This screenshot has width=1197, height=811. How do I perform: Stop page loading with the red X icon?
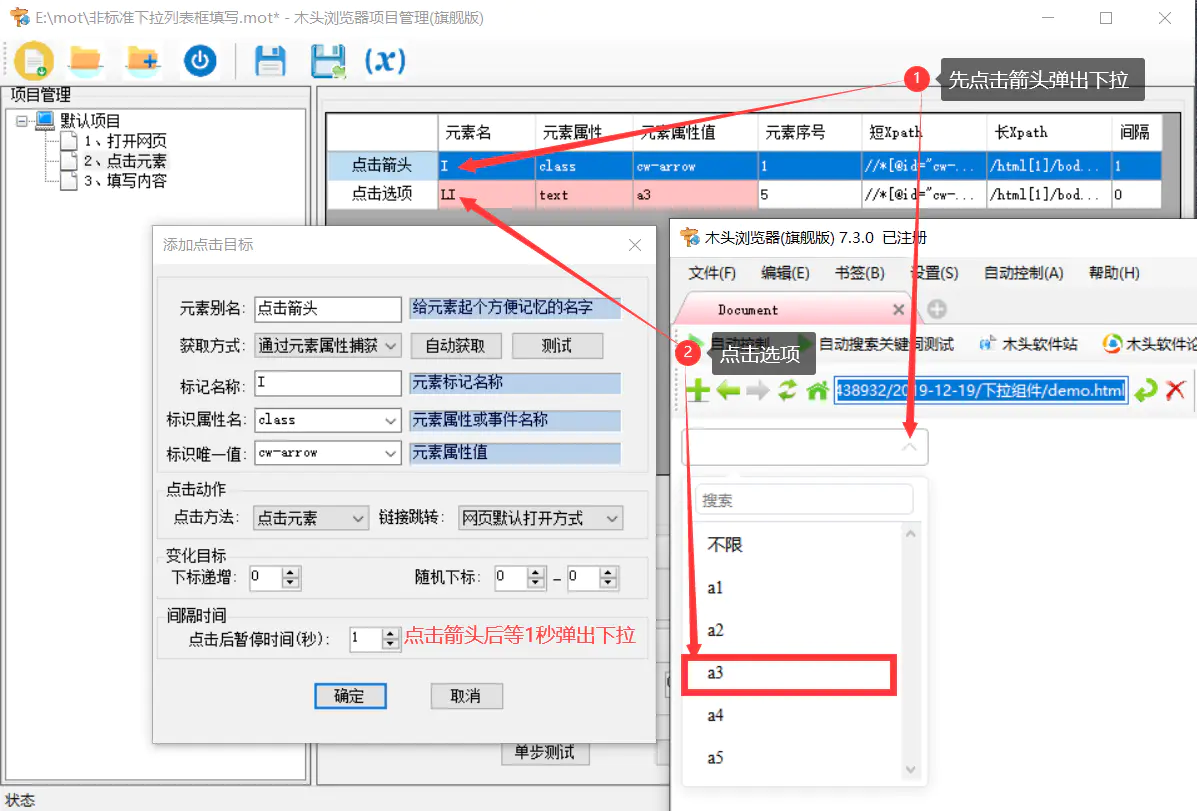point(1176,390)
